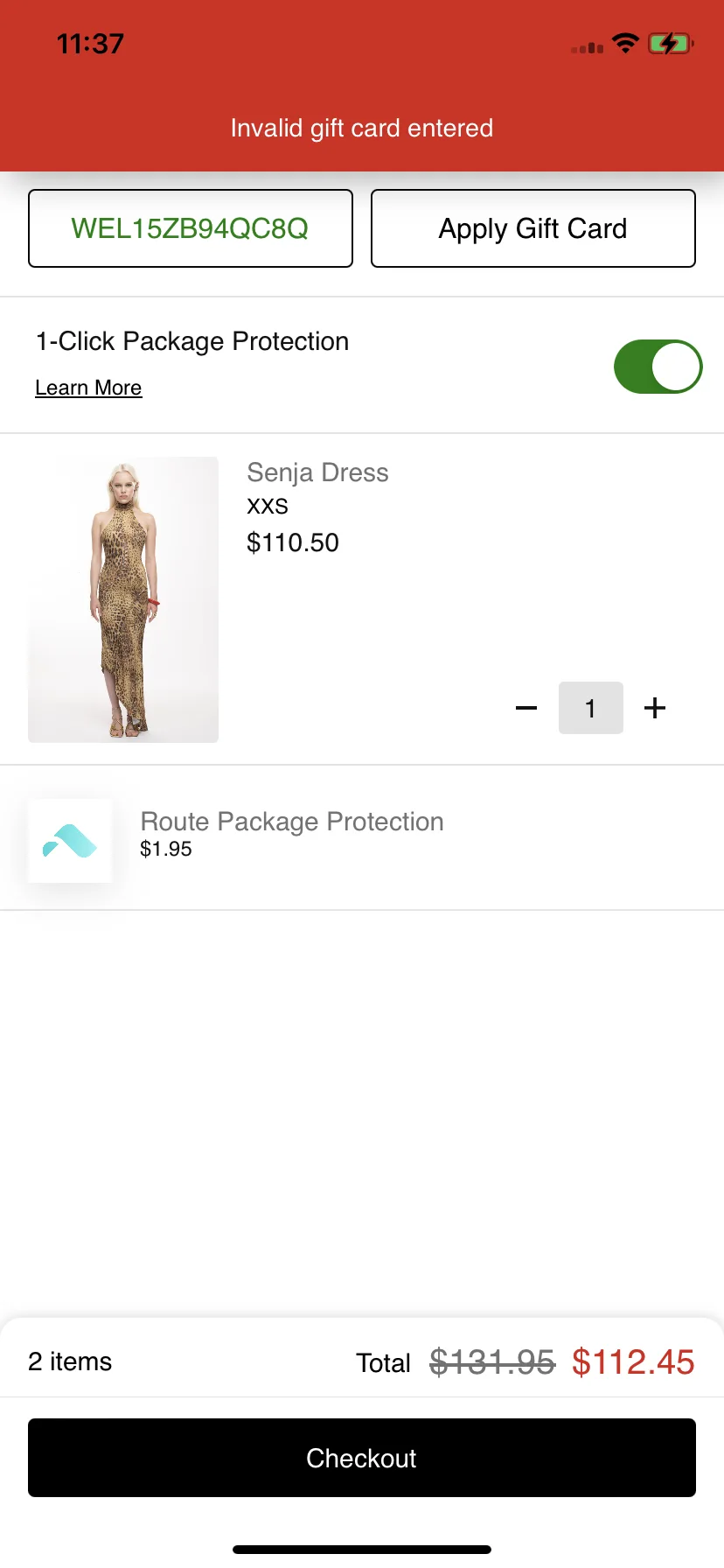Open the Learn More link
The height and width of the screenshot is (1568, 724).
[x=88, y=388]
